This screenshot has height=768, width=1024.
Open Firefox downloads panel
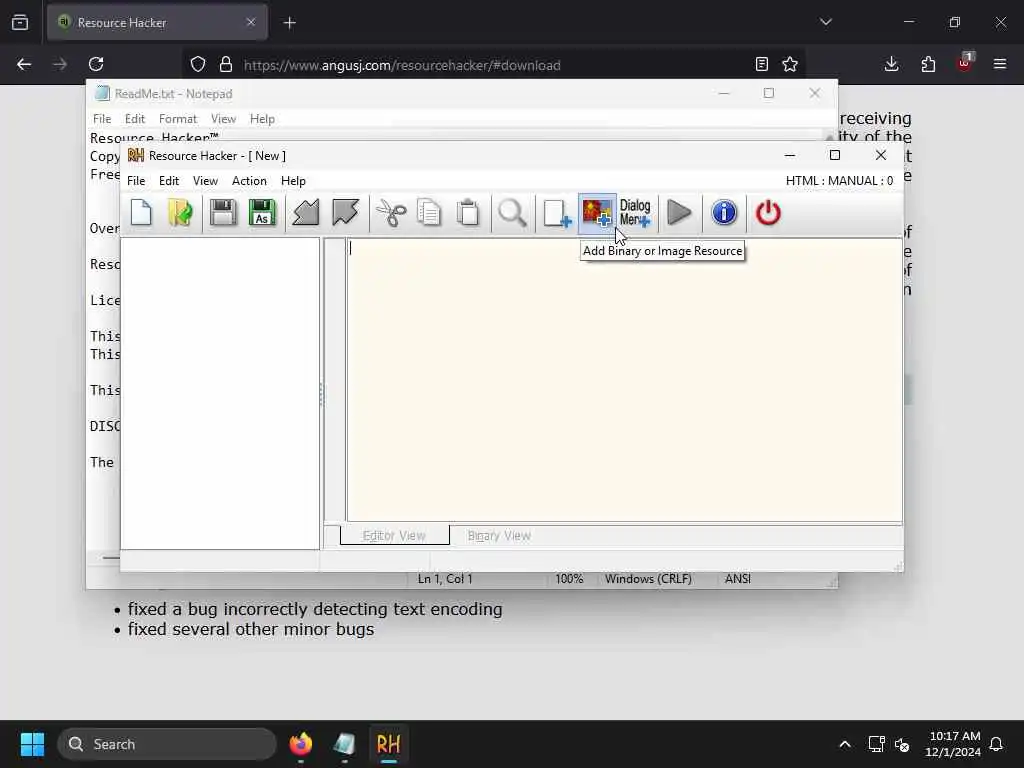click(891, 64)
